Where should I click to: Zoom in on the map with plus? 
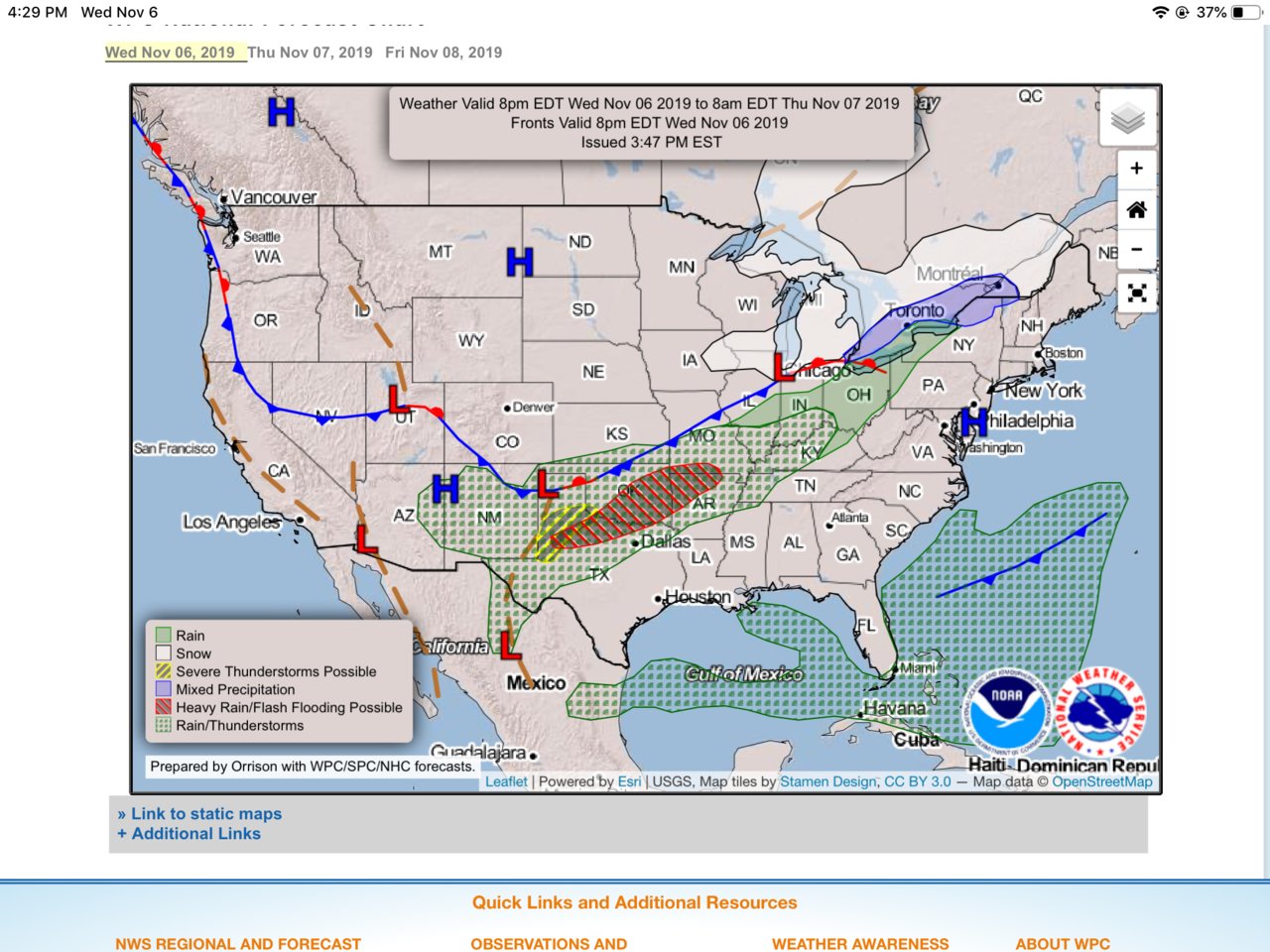click(x=1137, y=169)
